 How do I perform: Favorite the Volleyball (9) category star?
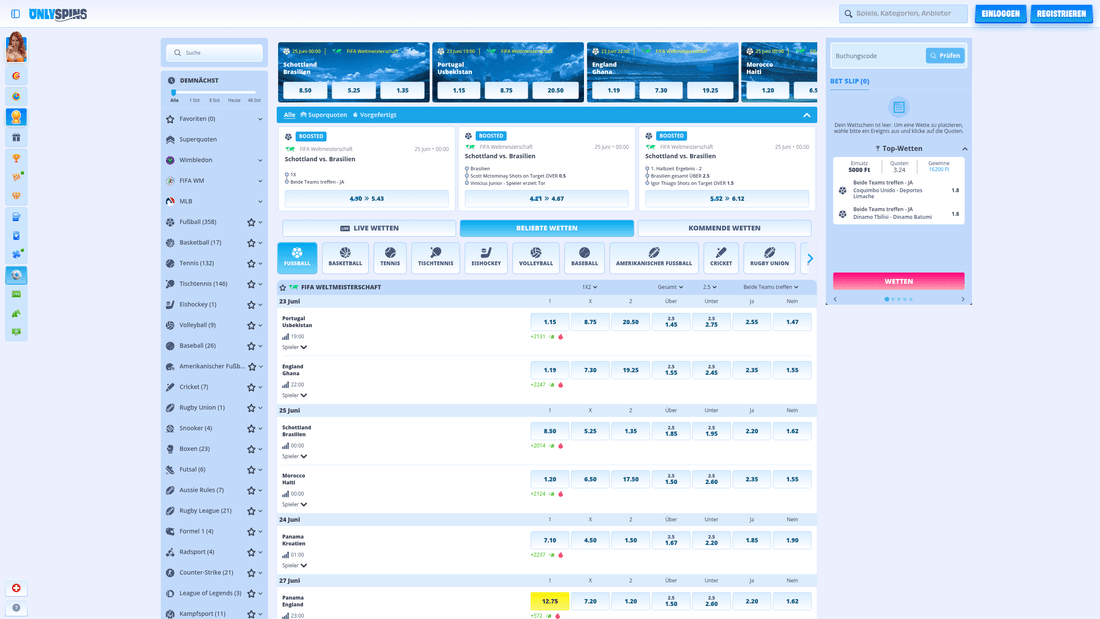(251, 326)
